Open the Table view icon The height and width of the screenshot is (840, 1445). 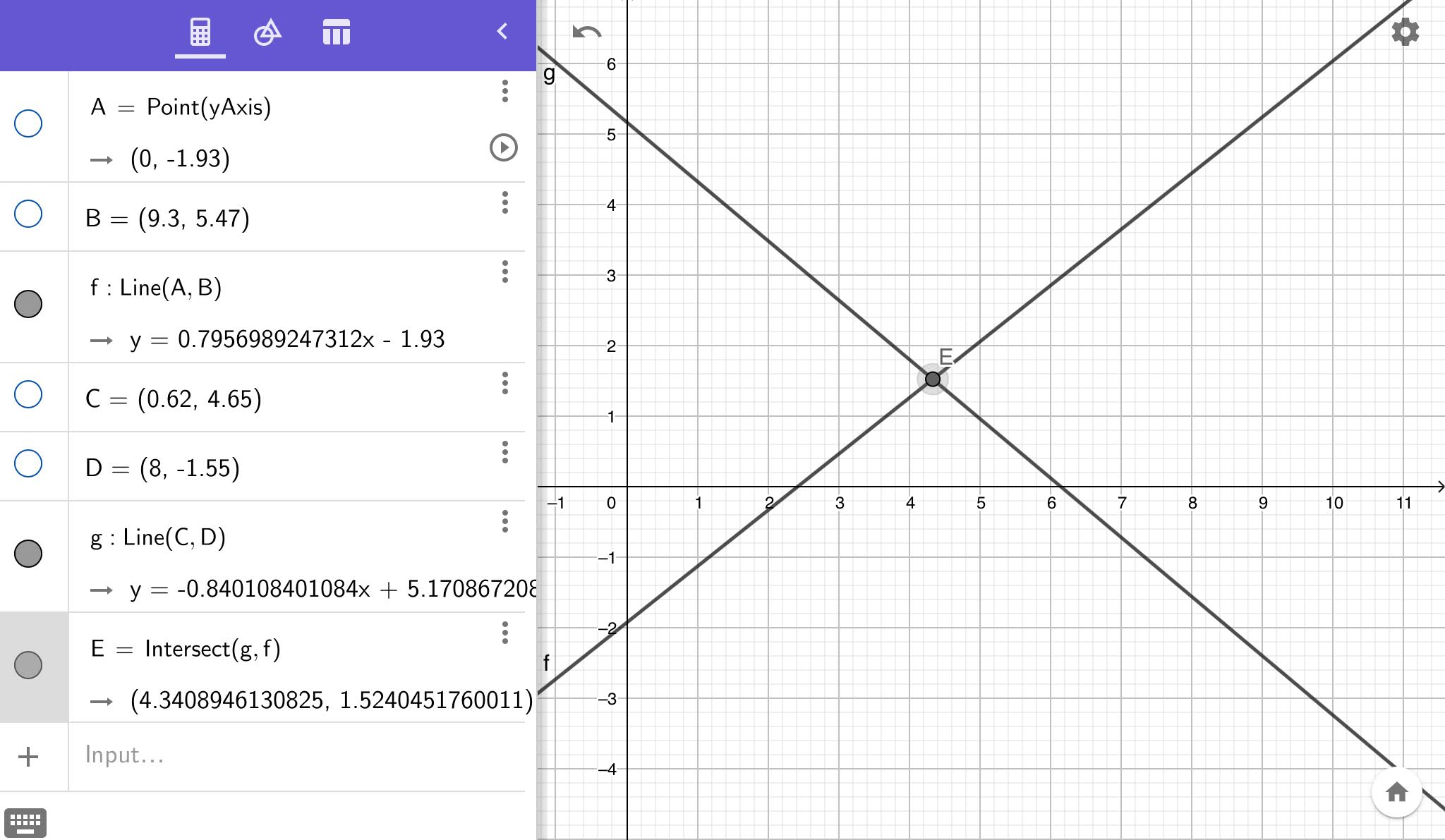(337, 32)
